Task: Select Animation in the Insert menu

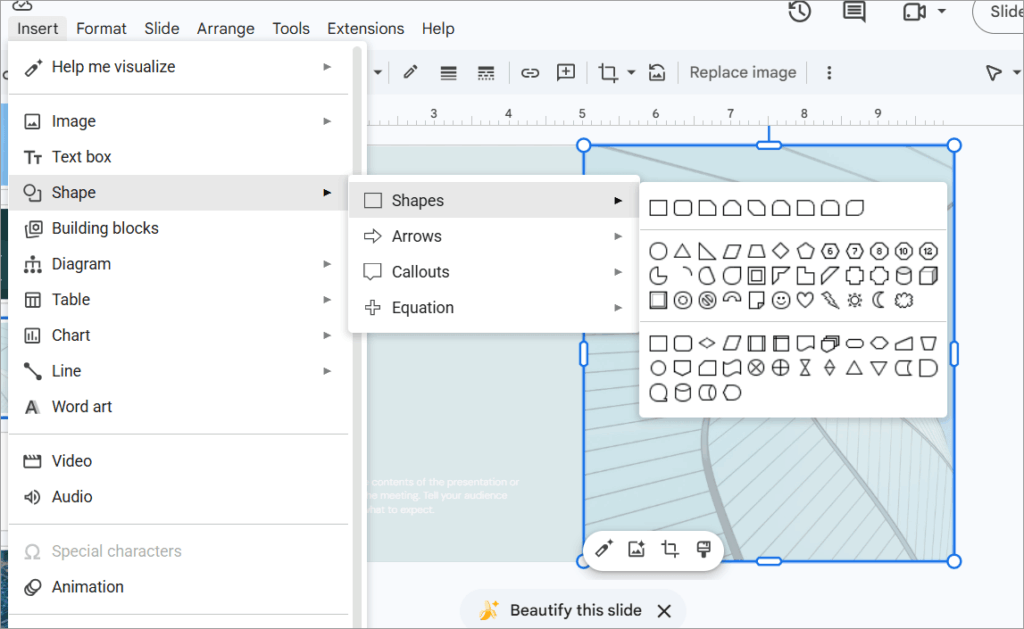Action: pyautogui.click(x=179, y=587)
